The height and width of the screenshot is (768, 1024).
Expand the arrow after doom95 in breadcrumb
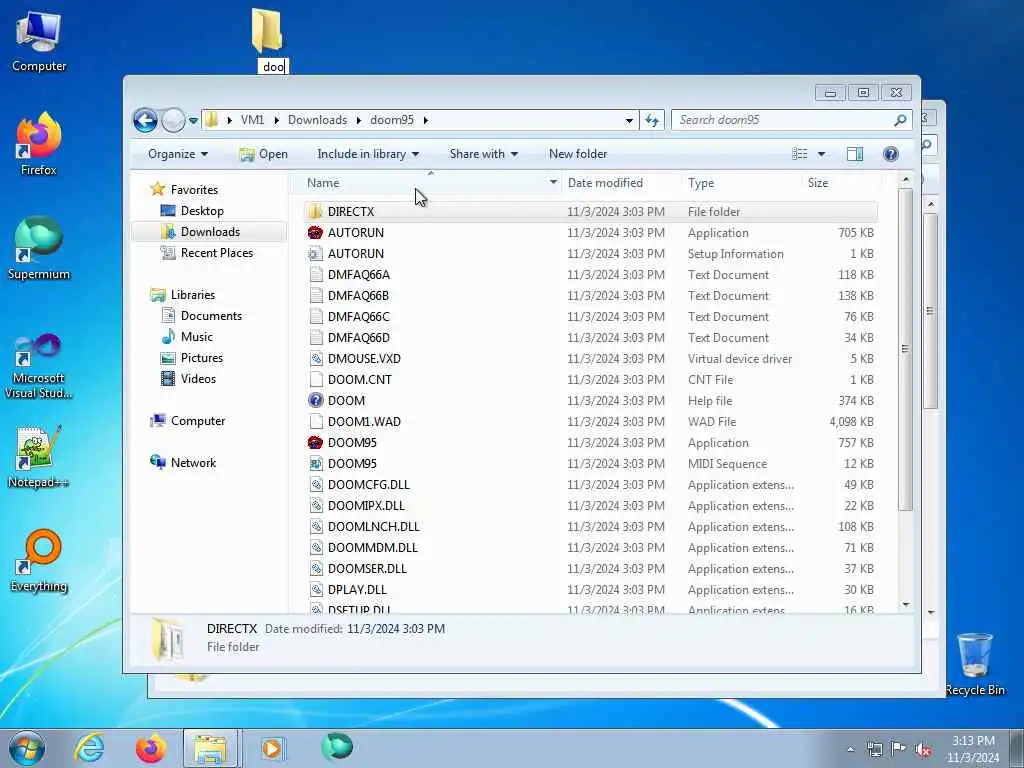click(426, 120)
